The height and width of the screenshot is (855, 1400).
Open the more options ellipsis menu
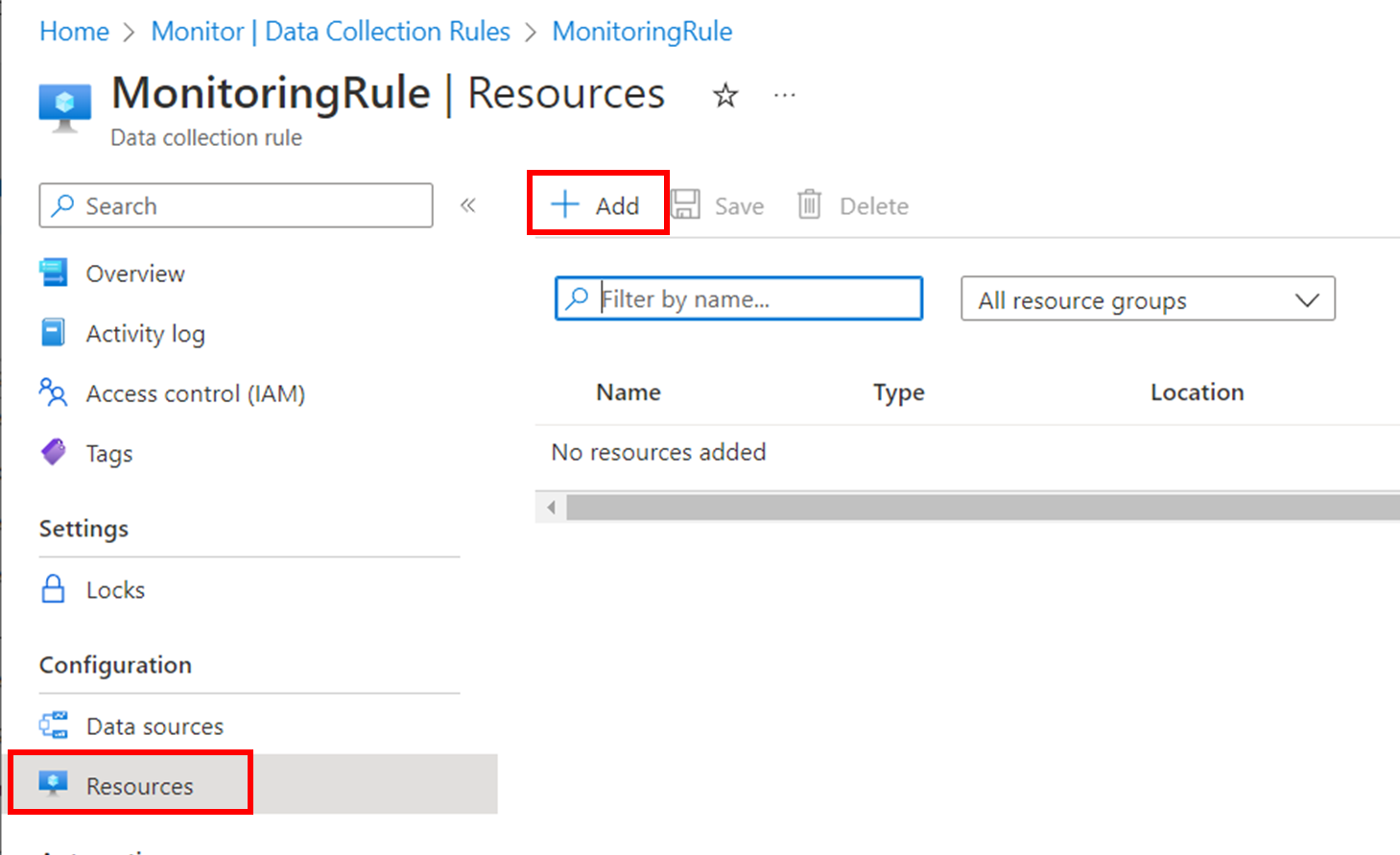[x=785, y=95]
